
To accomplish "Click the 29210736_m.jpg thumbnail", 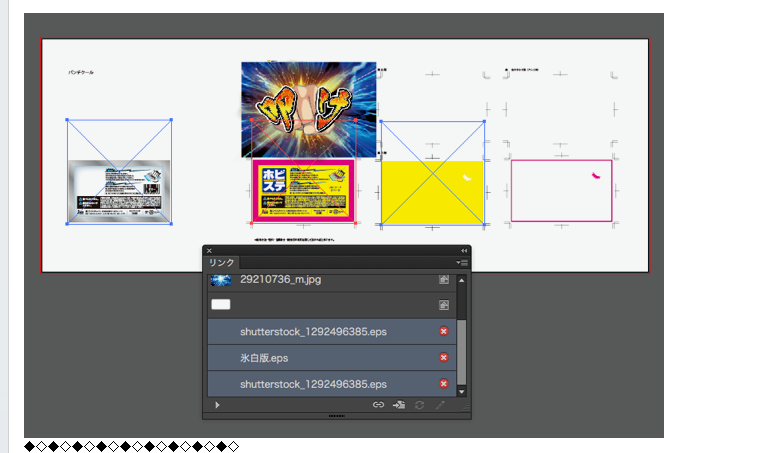I will pos(220,280).
